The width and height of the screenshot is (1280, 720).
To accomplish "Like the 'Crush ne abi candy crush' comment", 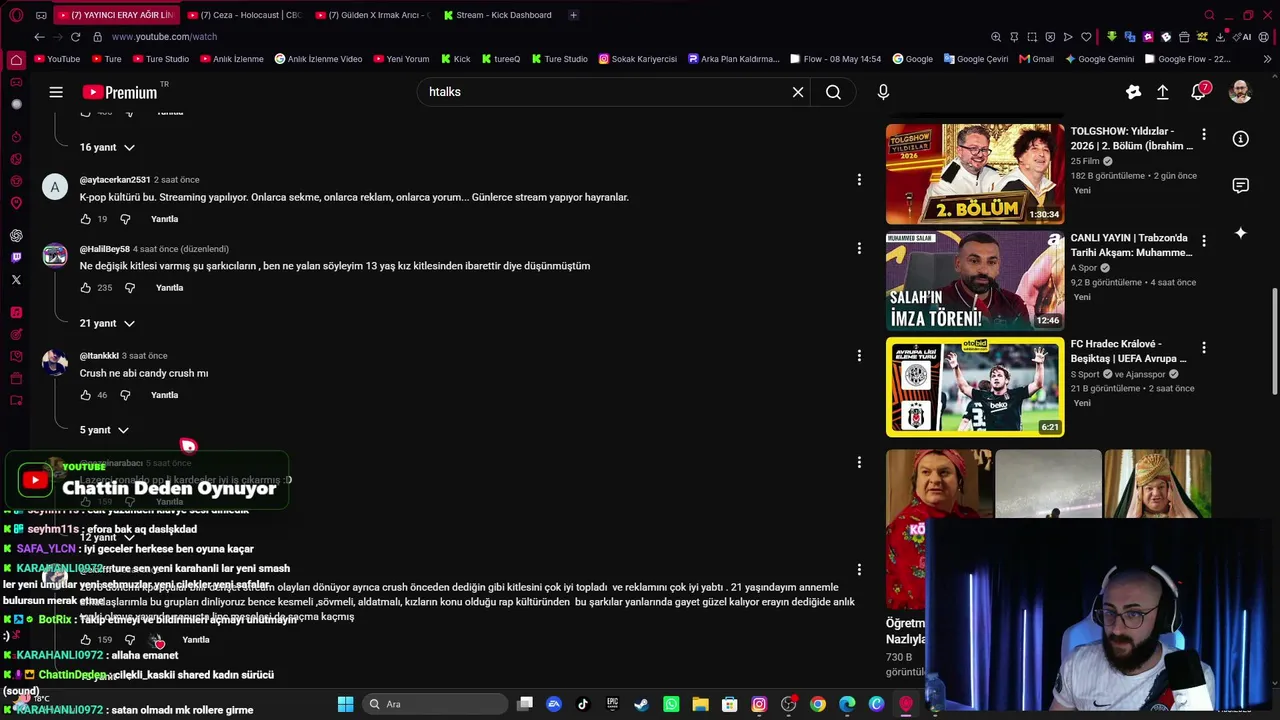I will pos(85,395).
